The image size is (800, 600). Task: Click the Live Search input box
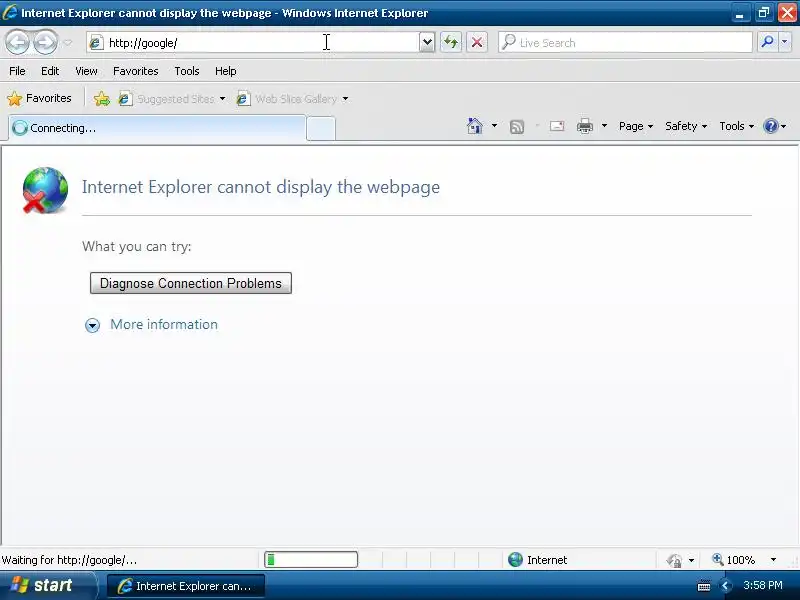tap(625, 42)
